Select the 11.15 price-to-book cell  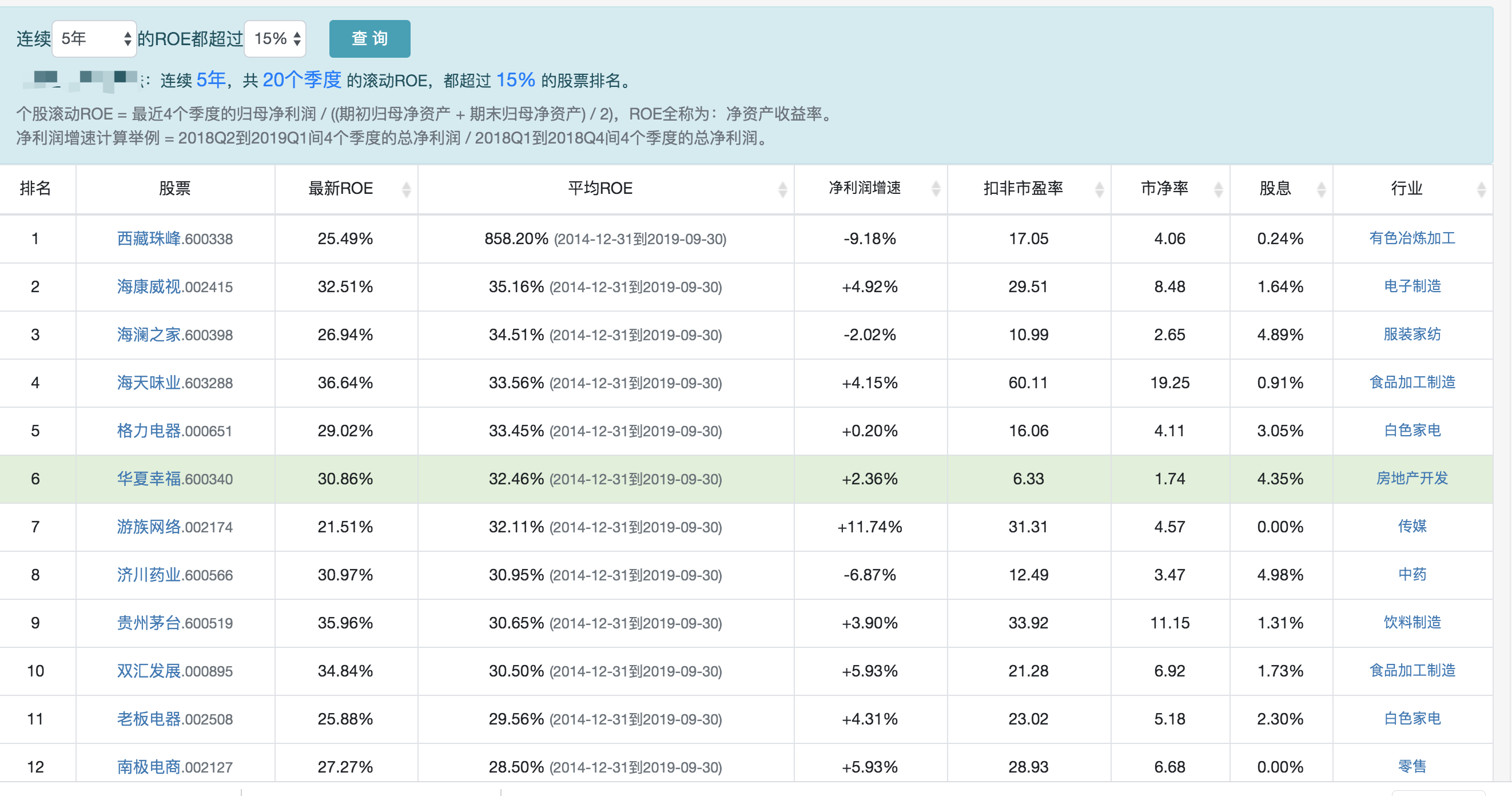(1170, 623)
